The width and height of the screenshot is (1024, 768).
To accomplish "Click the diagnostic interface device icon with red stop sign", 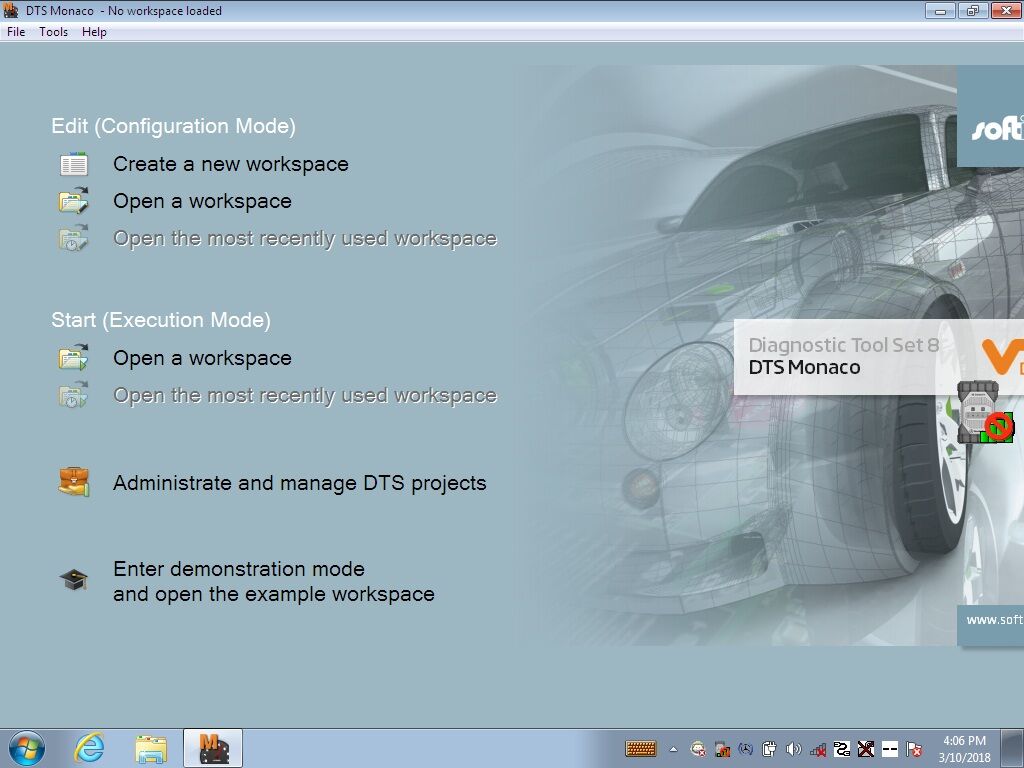I will point(985,412).
